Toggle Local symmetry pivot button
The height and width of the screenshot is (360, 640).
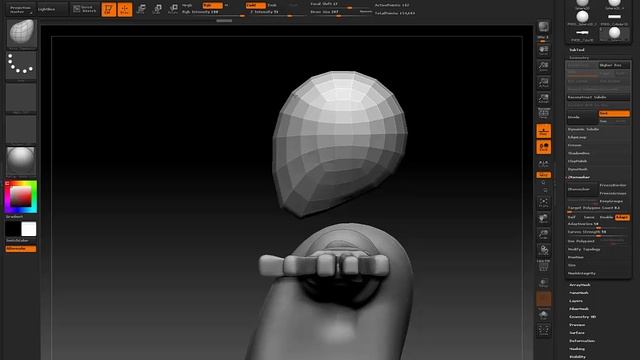pos(543,147)
